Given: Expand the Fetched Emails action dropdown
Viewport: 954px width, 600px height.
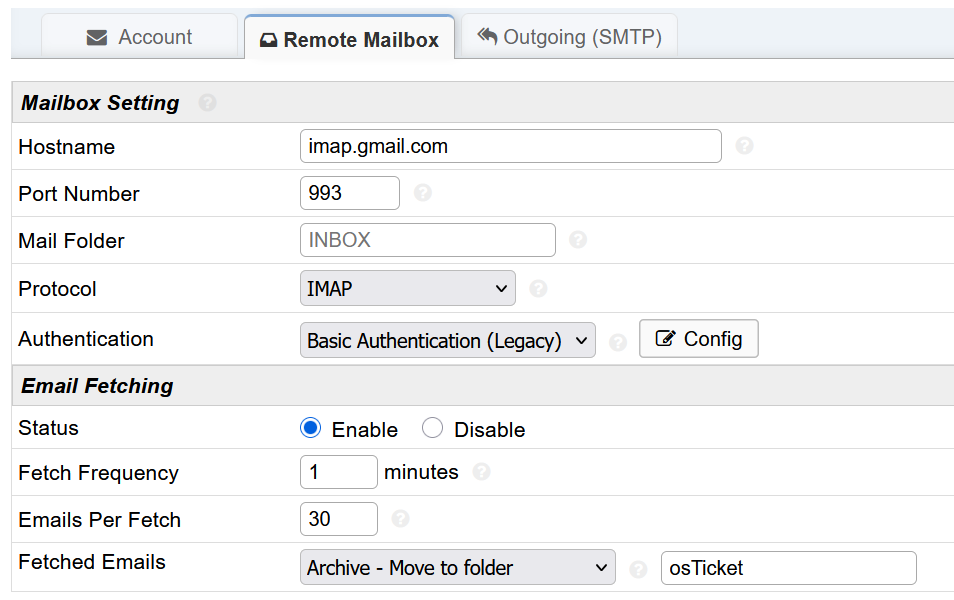Looking at the screenshot, I should click(x=457, y=567).
